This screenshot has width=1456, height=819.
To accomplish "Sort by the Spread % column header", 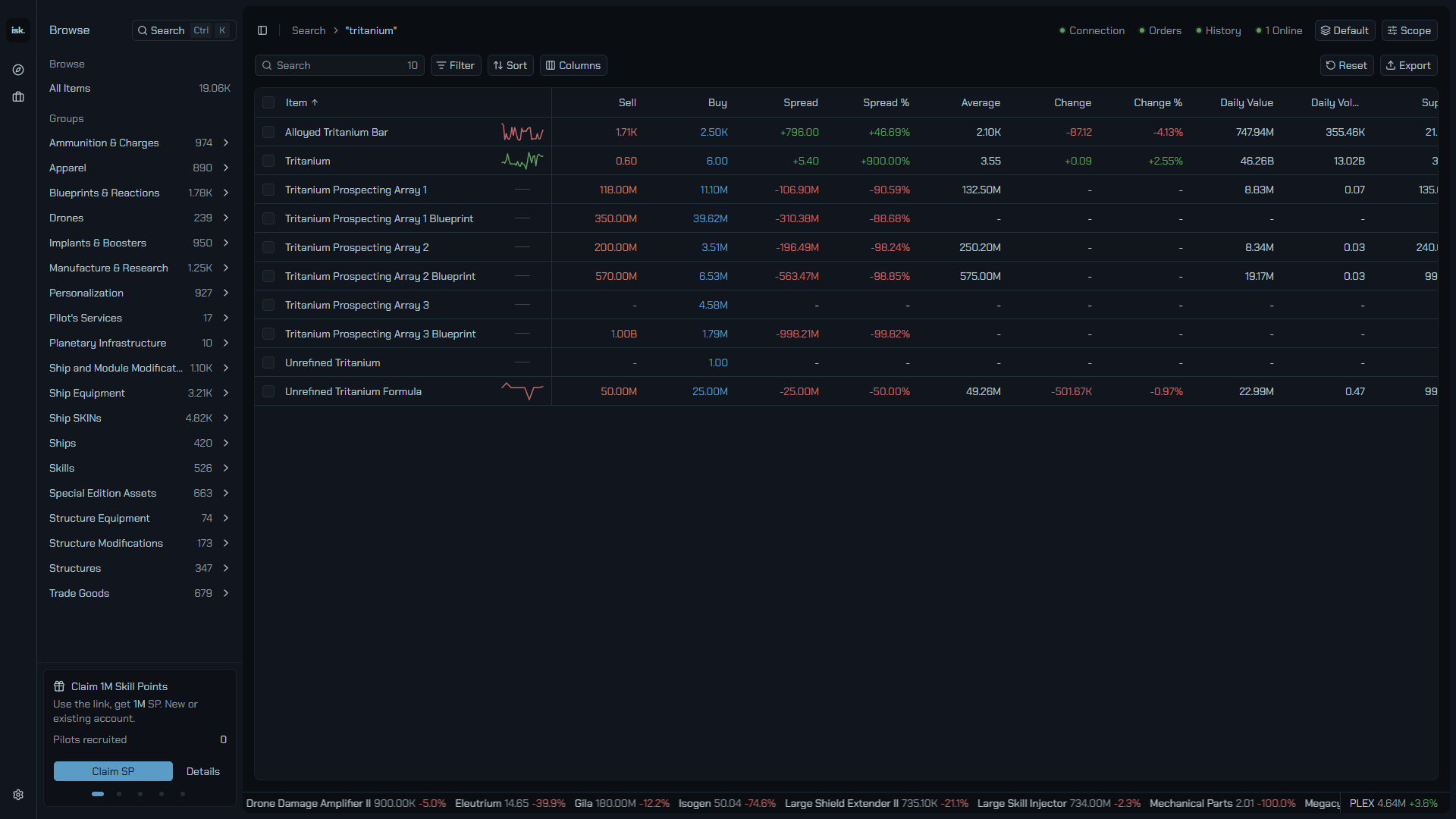I will point(886,102).
